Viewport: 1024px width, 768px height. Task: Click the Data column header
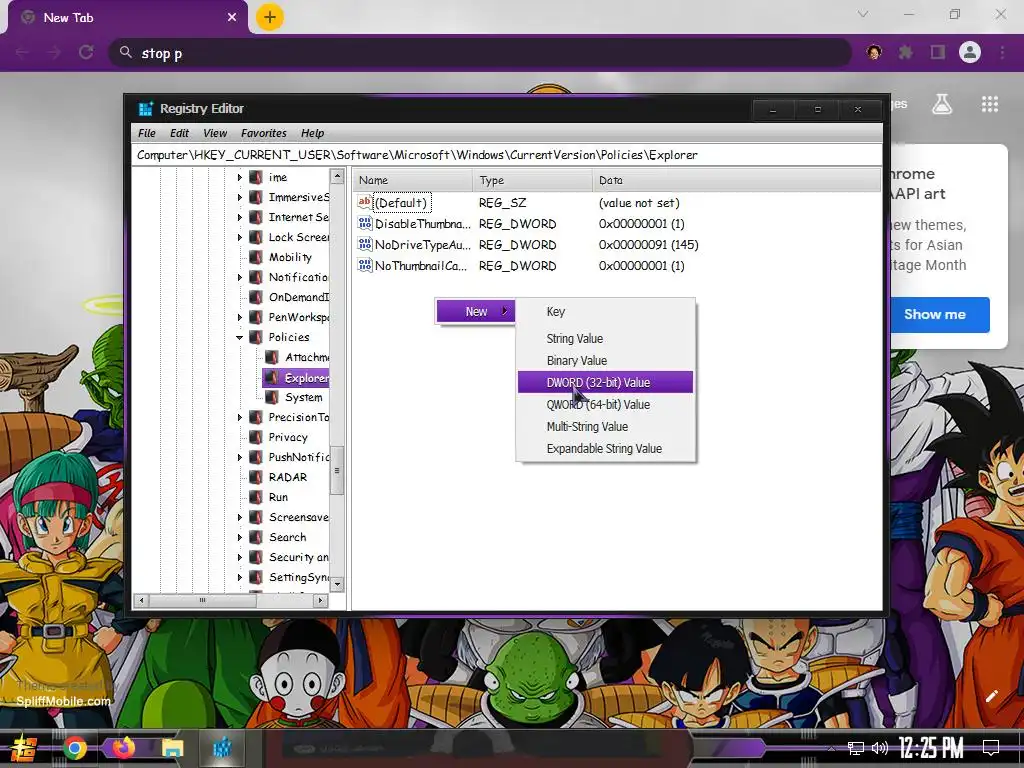click(736, 180)
